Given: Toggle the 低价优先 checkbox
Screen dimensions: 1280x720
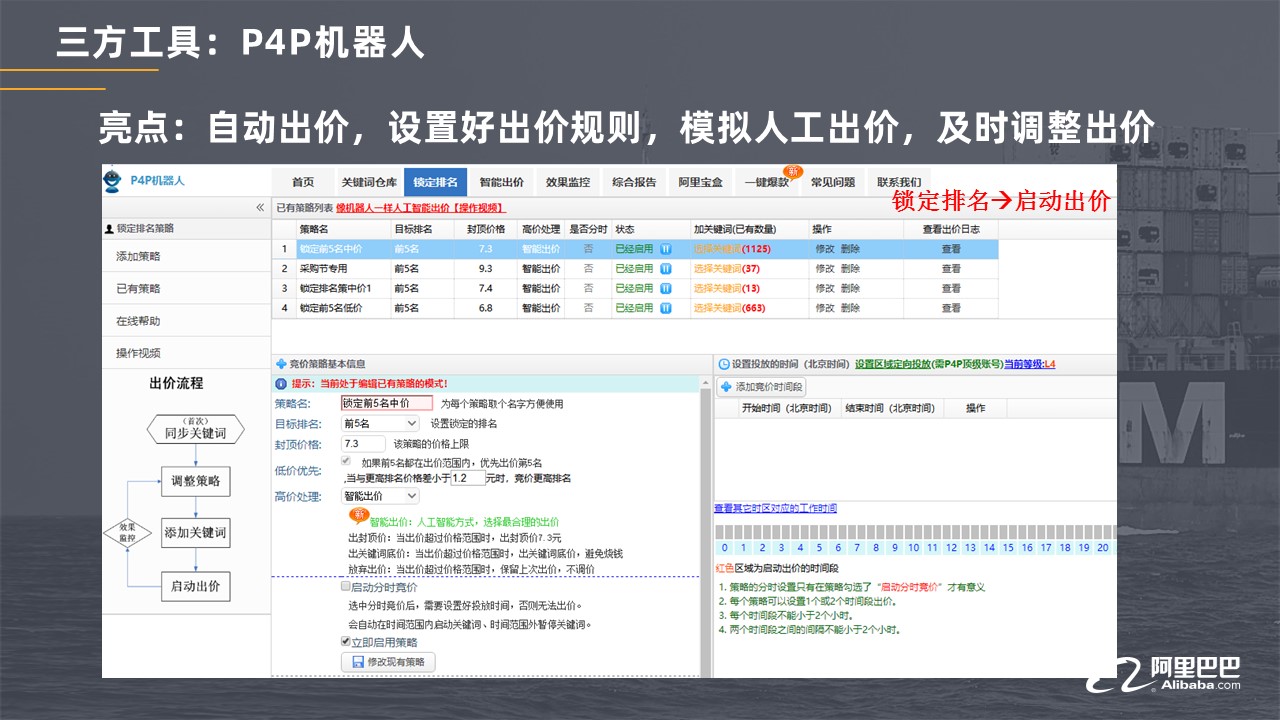Looking at the screenshot, I should coord(346,461).
